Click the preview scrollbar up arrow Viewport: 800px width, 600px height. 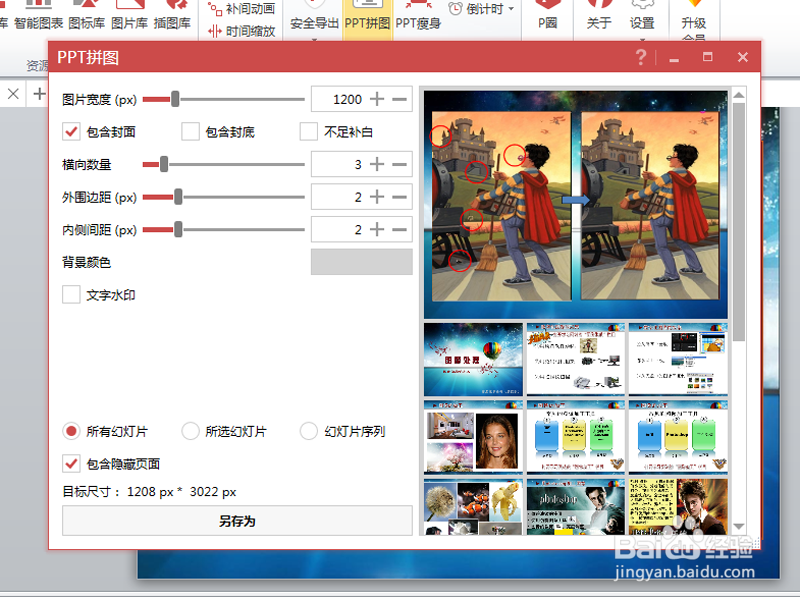point(739,96)
